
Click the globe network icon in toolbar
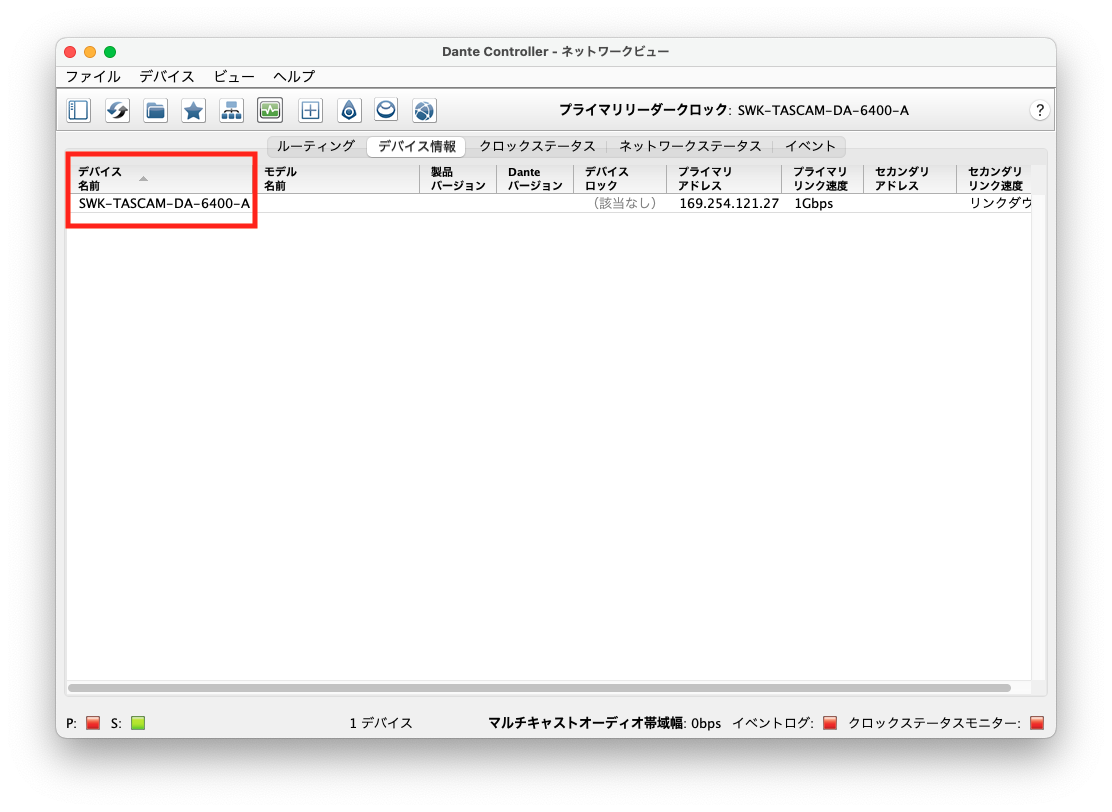[x=424, y=110]
